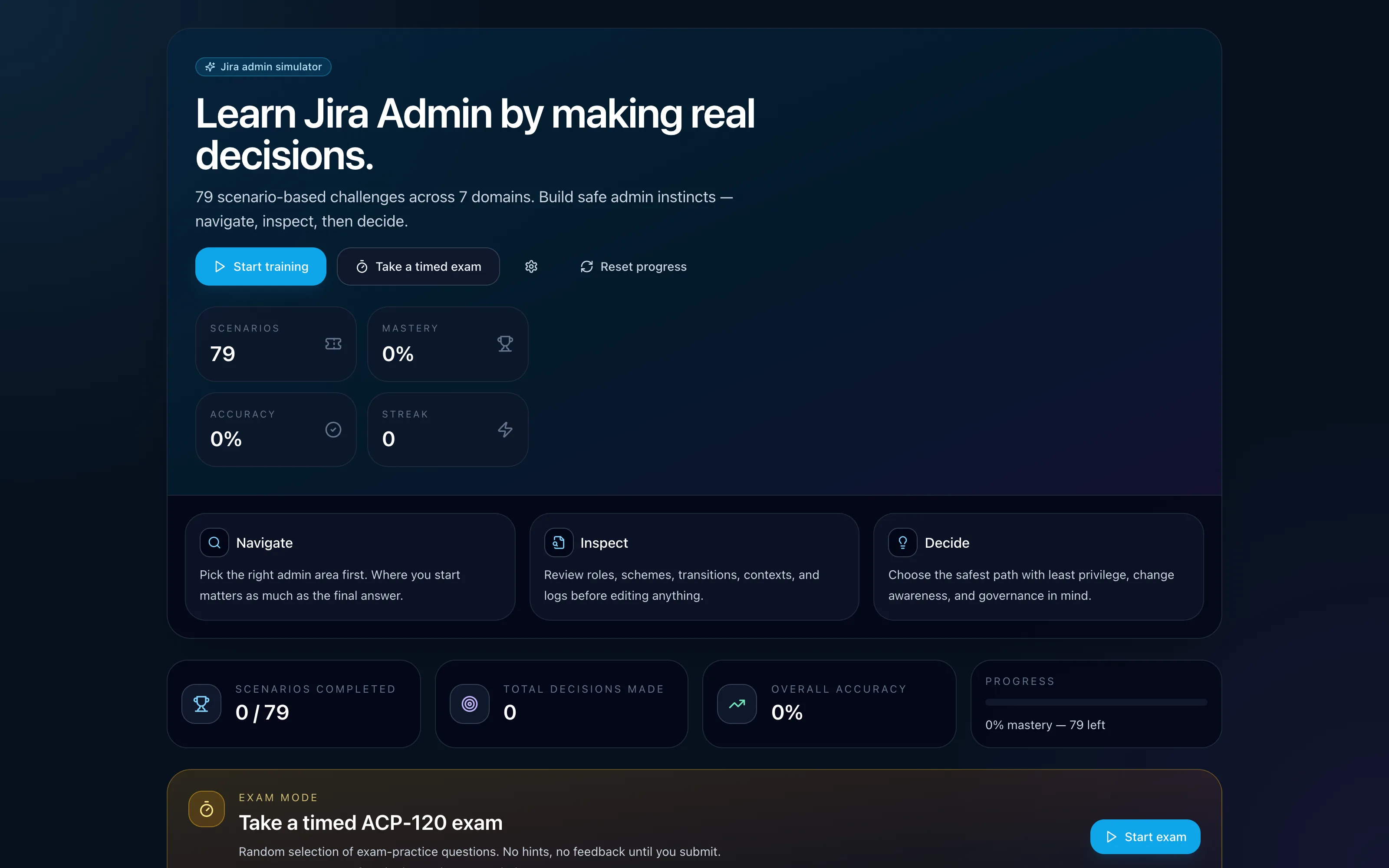Click the document icon beside Inspect
This screenshot has height=868, width=1389.
(x=559, y=542)
